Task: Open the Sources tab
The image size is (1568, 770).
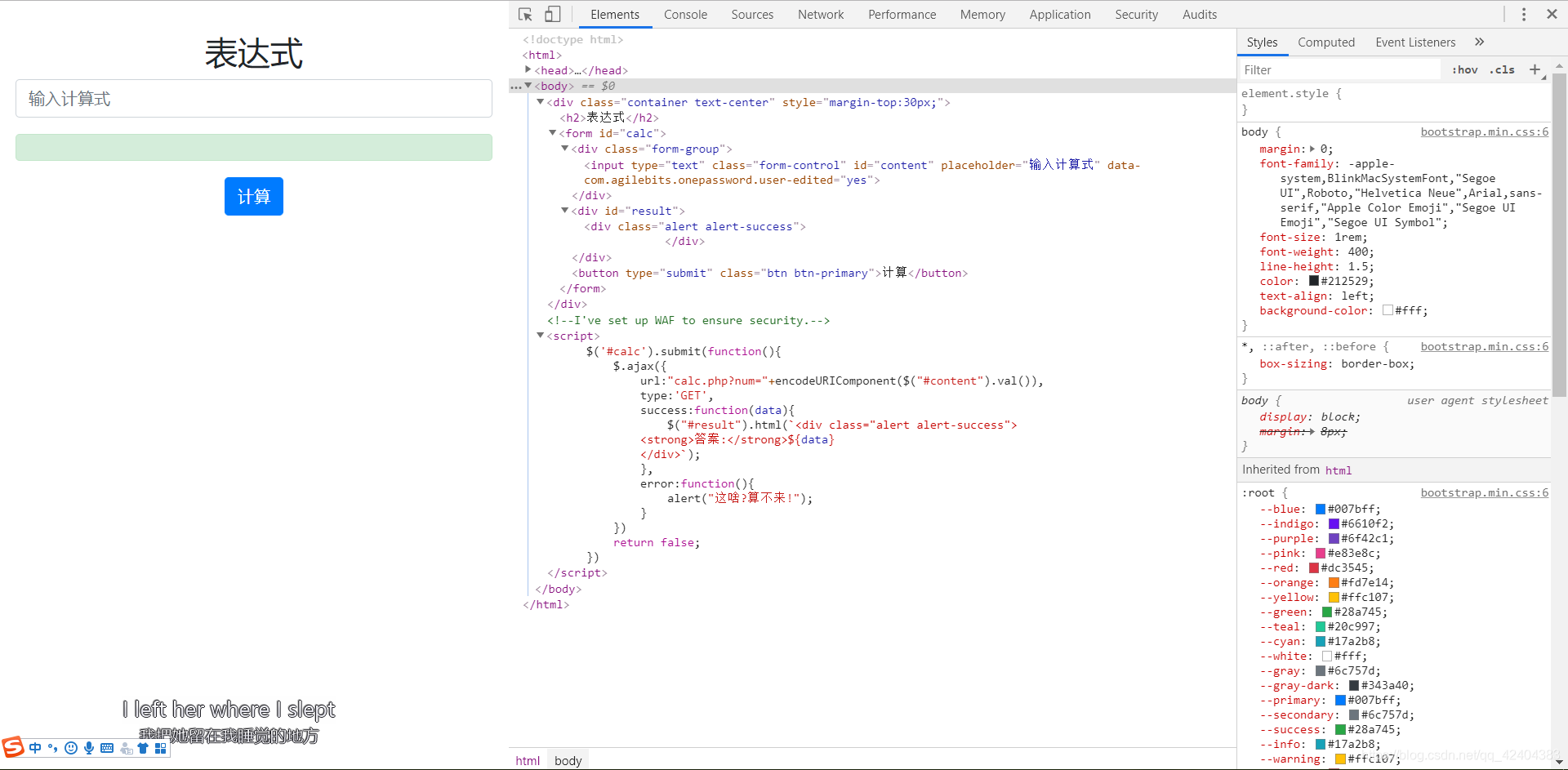Action: click(x=752, y=15)
